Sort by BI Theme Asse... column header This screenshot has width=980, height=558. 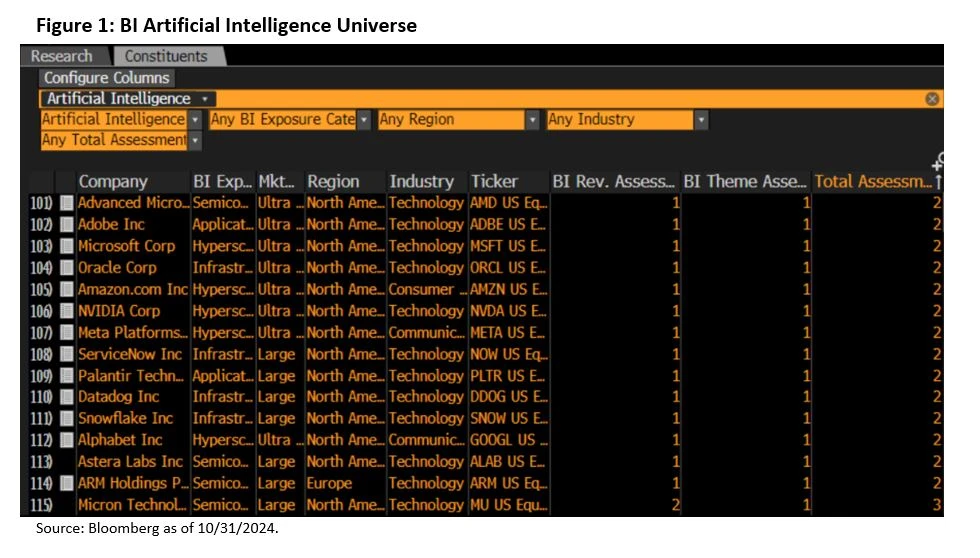click(x=745, y=182)
